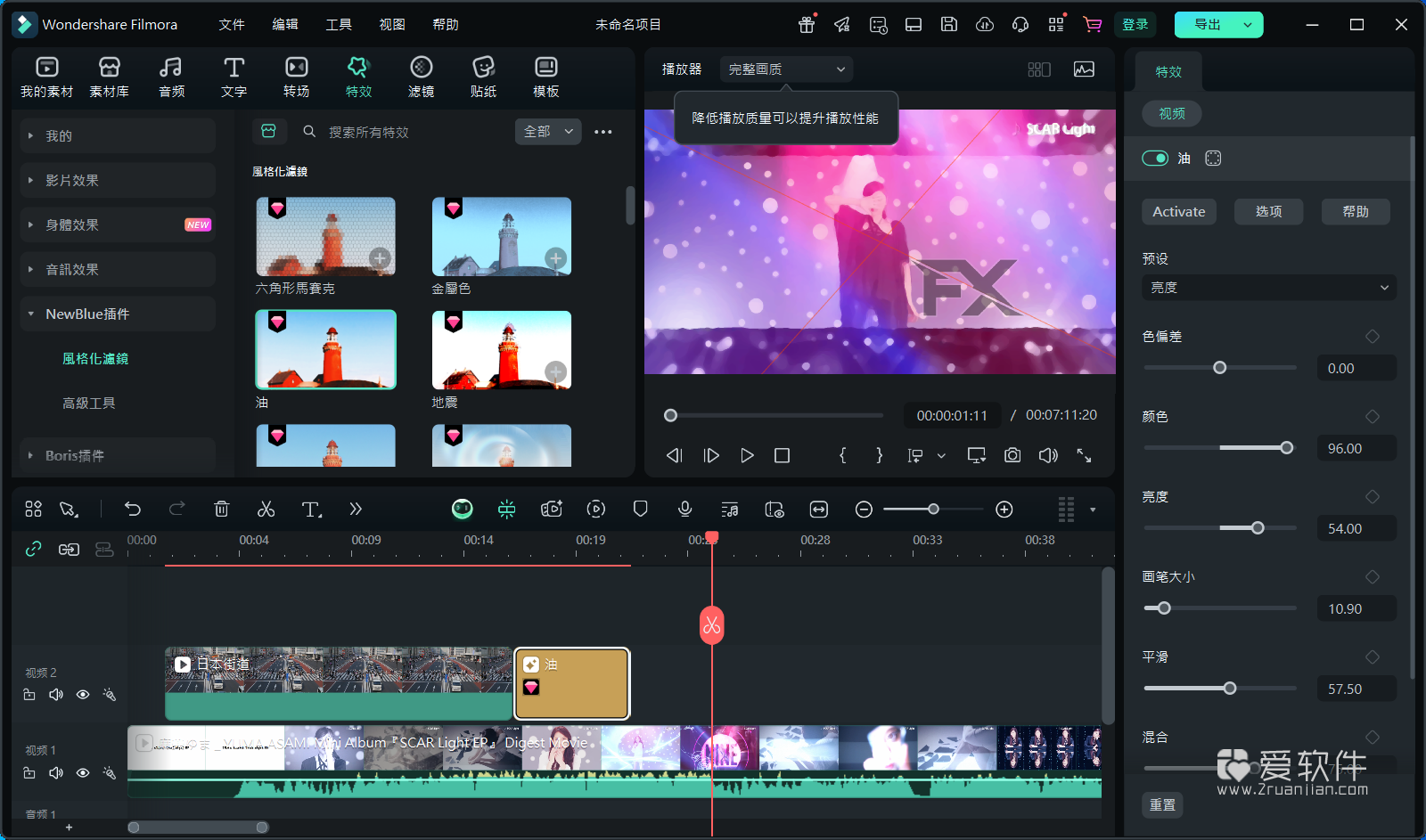Screen dimensions: 1426x840
Task: Open the 预设 亮度 preset dropdown
Action: (1269, 288)
